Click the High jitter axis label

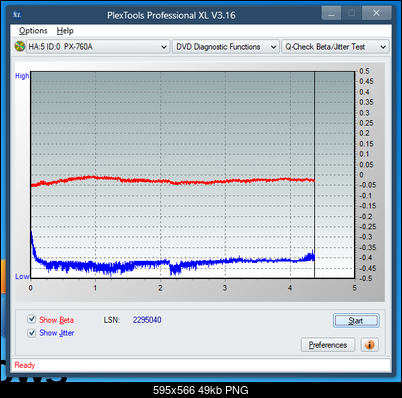pos(22,76)
